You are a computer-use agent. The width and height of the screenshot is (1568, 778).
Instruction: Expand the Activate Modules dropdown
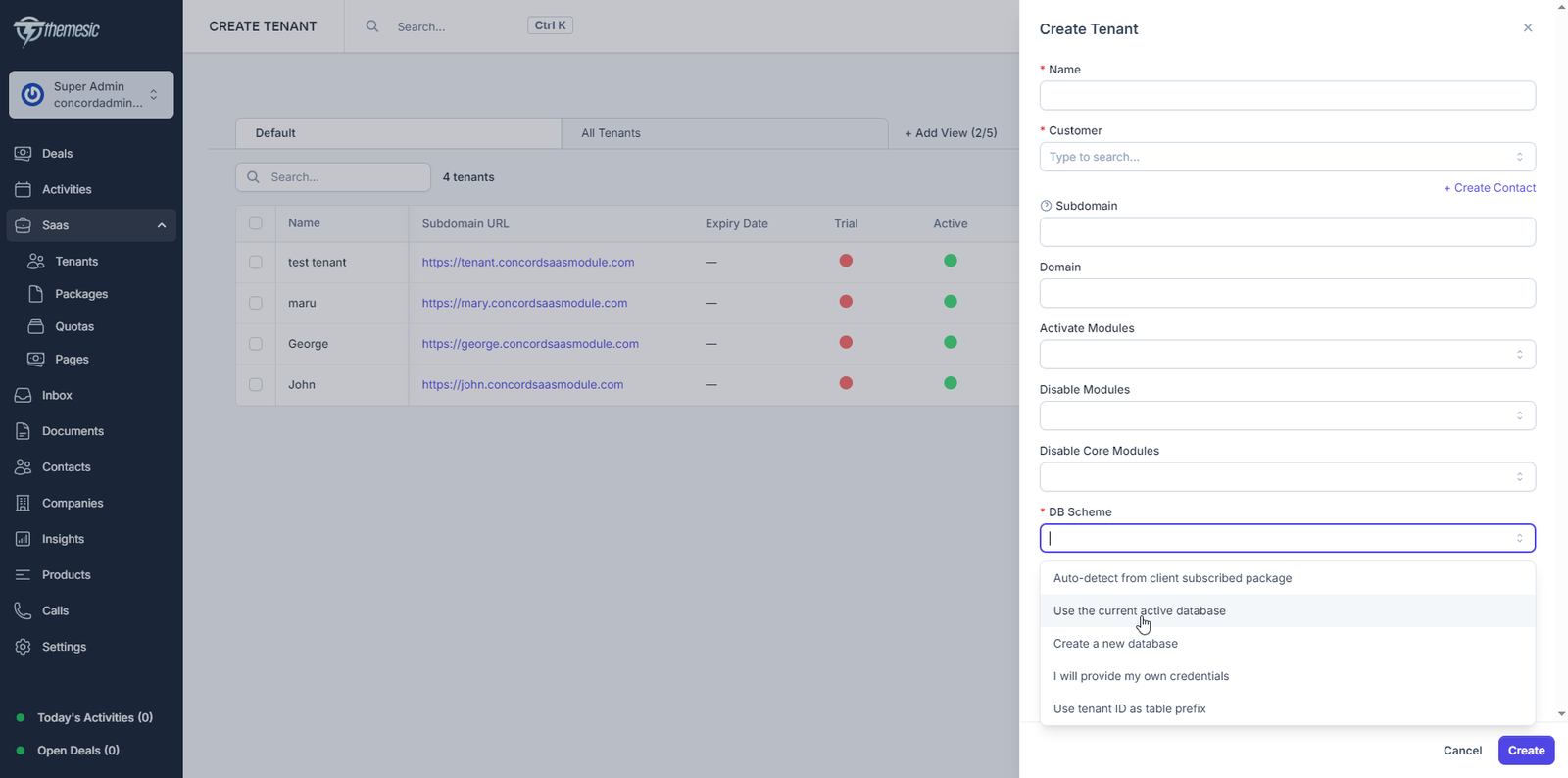click(x=1287, y=355)
